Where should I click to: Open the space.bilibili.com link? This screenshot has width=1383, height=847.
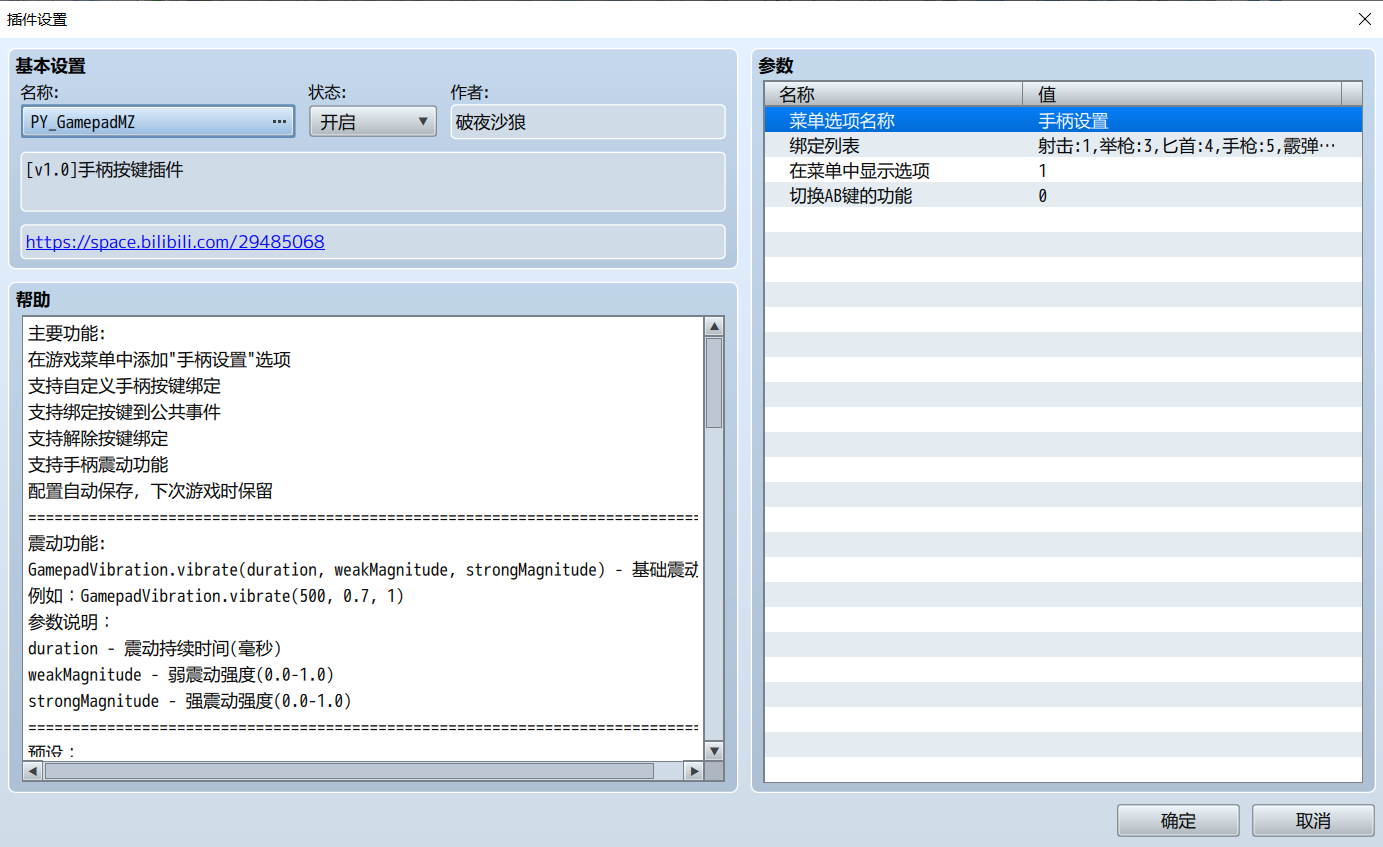tap(175, 242)
